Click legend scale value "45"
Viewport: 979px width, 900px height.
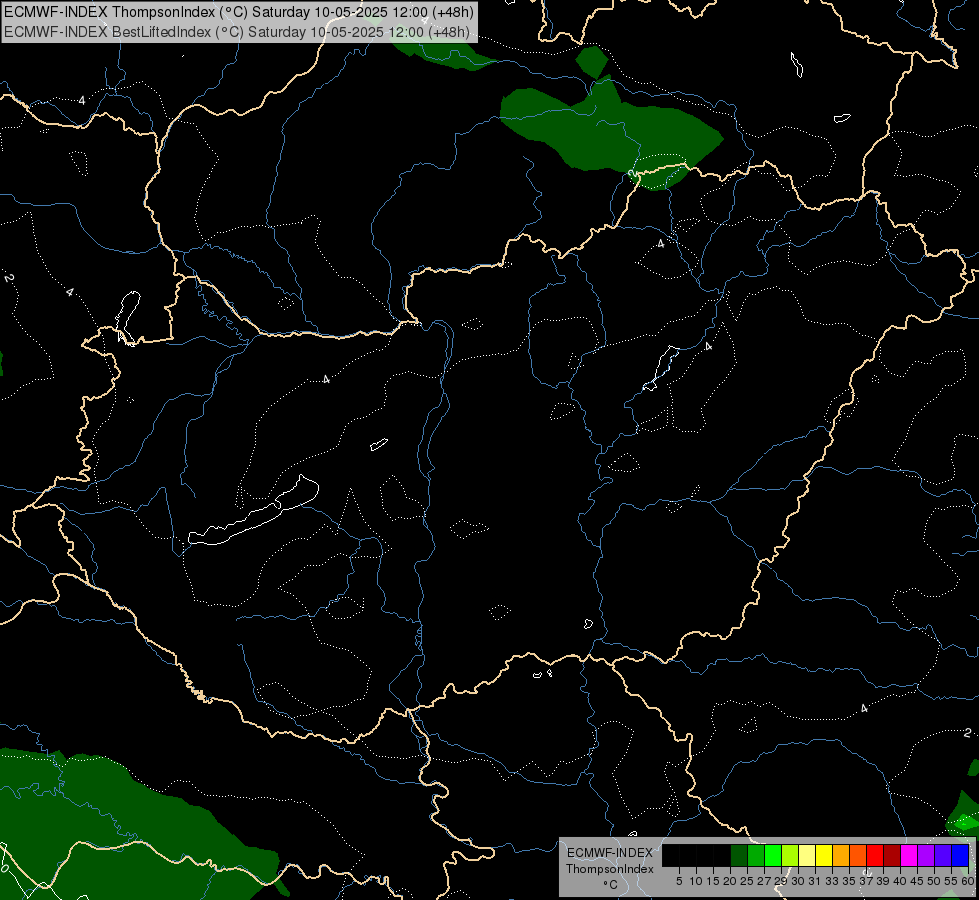point(917,881)
